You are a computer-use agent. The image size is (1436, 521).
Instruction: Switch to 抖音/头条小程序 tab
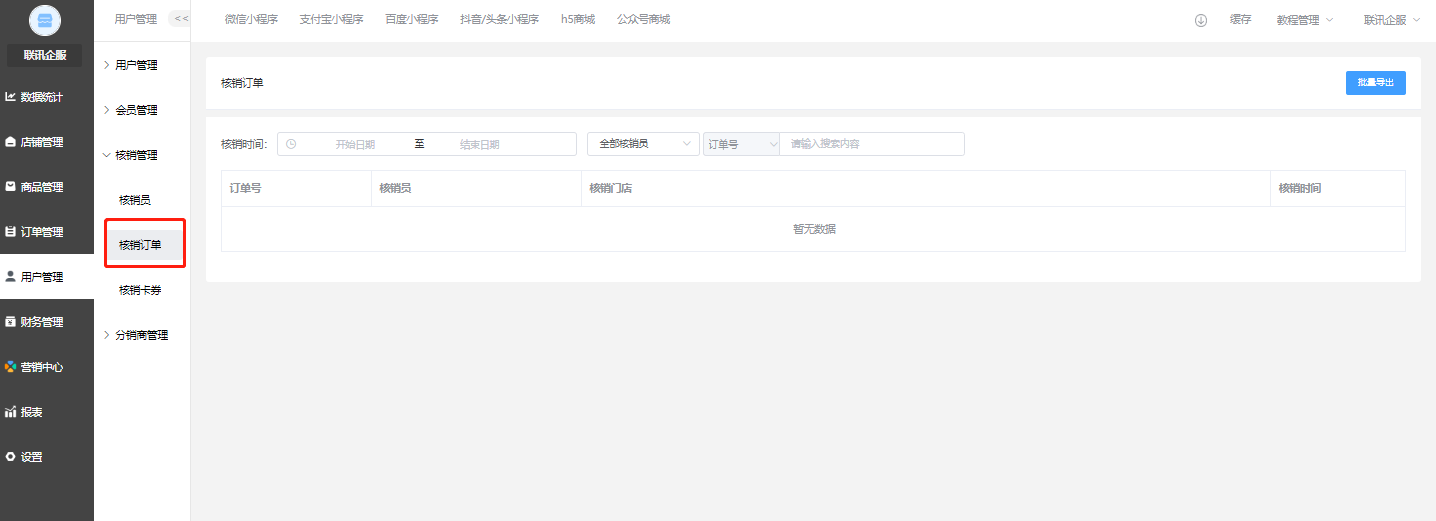tap(499, 19)
